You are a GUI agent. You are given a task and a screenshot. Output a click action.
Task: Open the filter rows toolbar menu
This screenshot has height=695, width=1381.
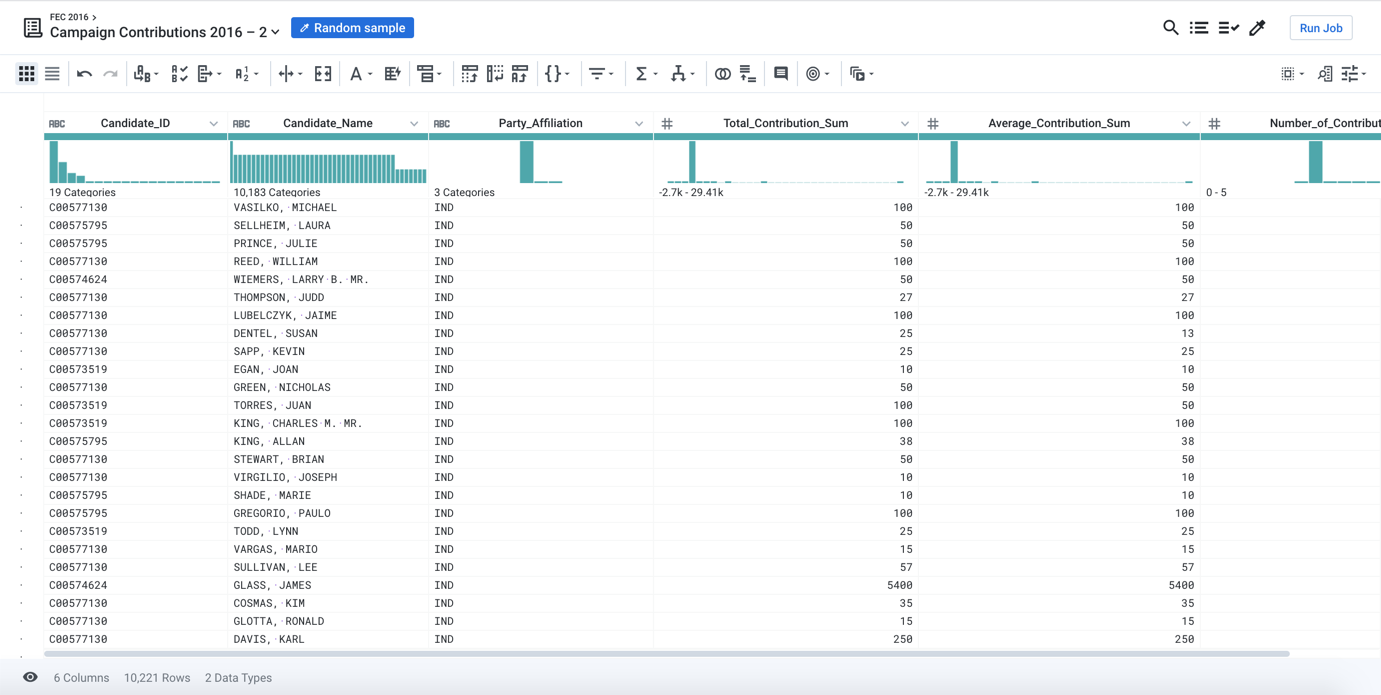[x=600, y=74]
